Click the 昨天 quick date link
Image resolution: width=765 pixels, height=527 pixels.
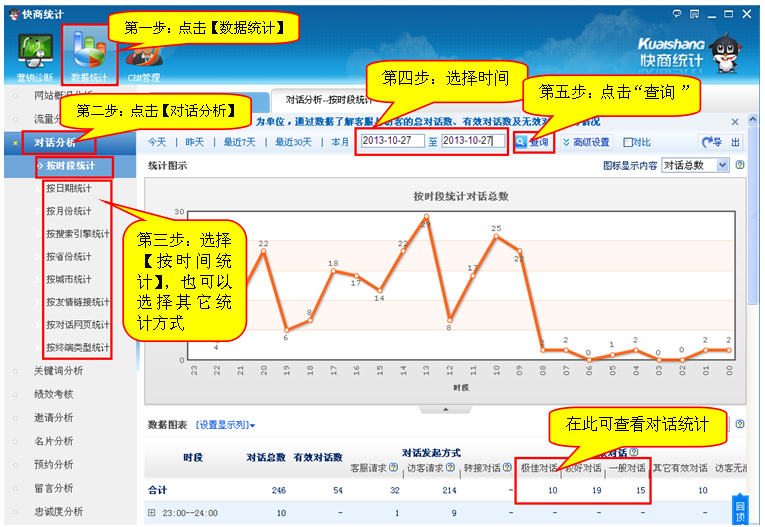pyautogui.click(x=194, y=142)
